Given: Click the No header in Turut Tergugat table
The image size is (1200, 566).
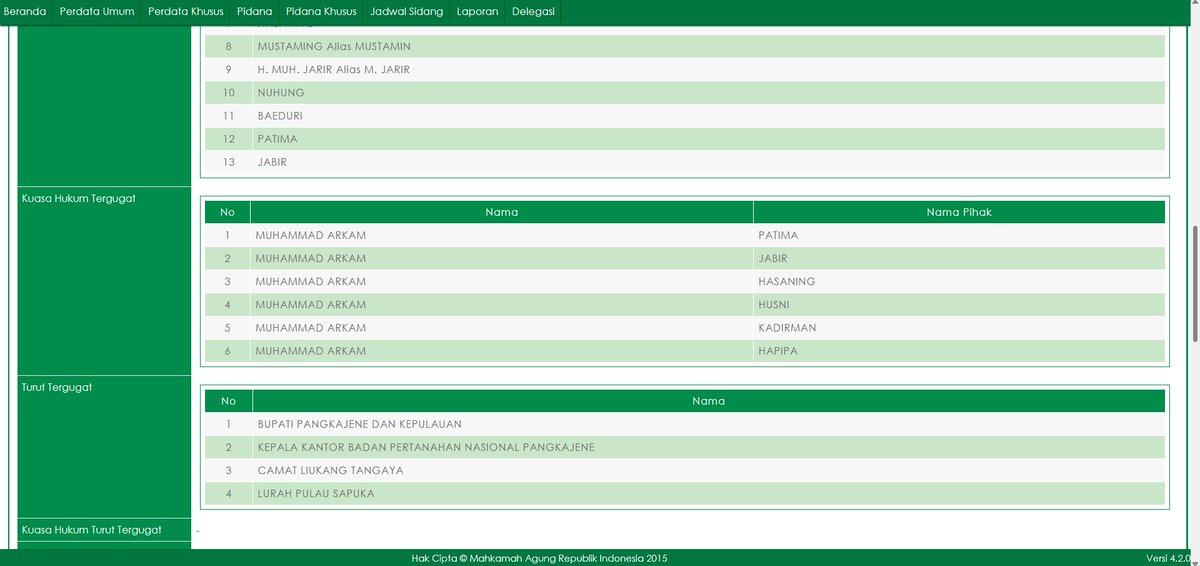Looking at the screenshot, I should coord(229,401).
